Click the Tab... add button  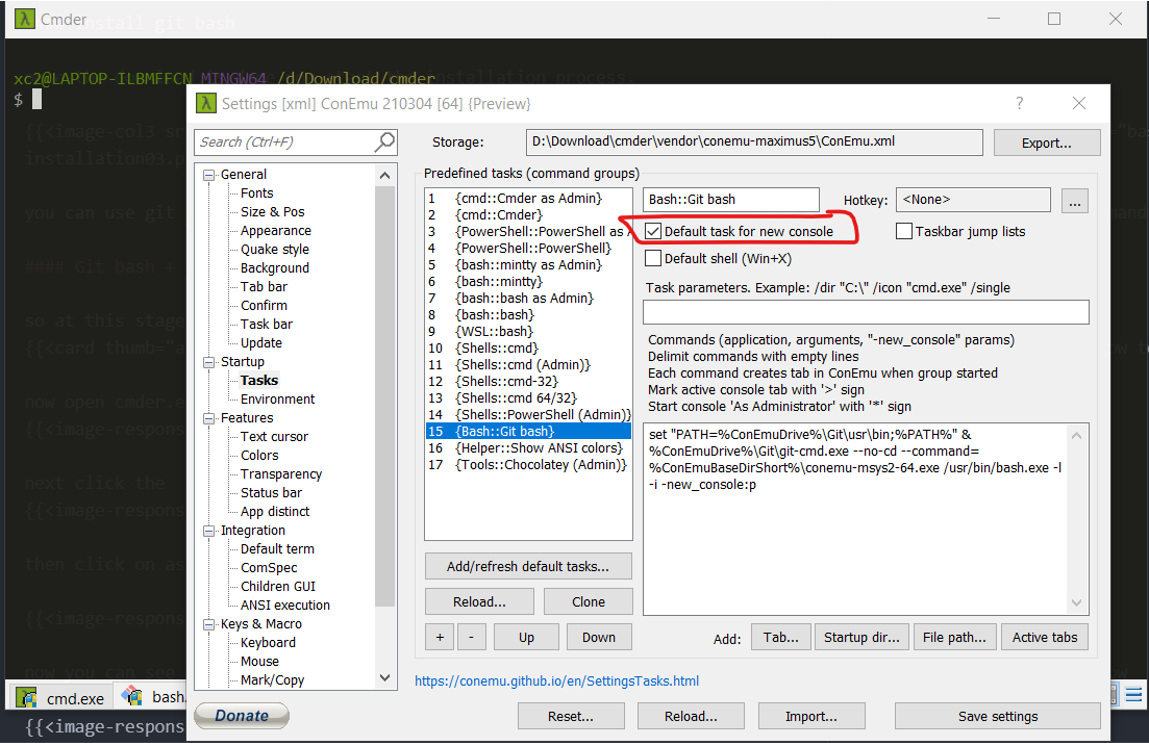pos(780,637)
